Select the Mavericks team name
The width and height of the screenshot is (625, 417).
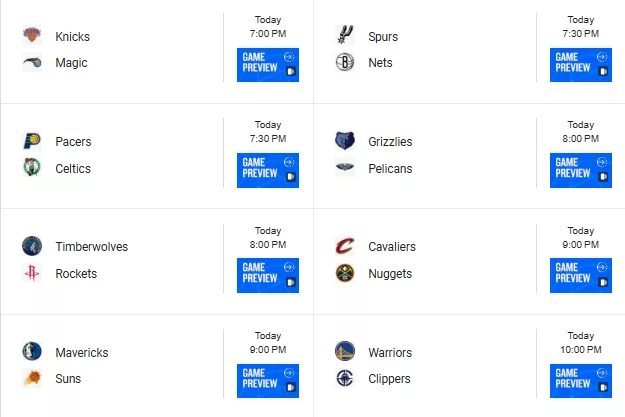[x=82, y=352]
